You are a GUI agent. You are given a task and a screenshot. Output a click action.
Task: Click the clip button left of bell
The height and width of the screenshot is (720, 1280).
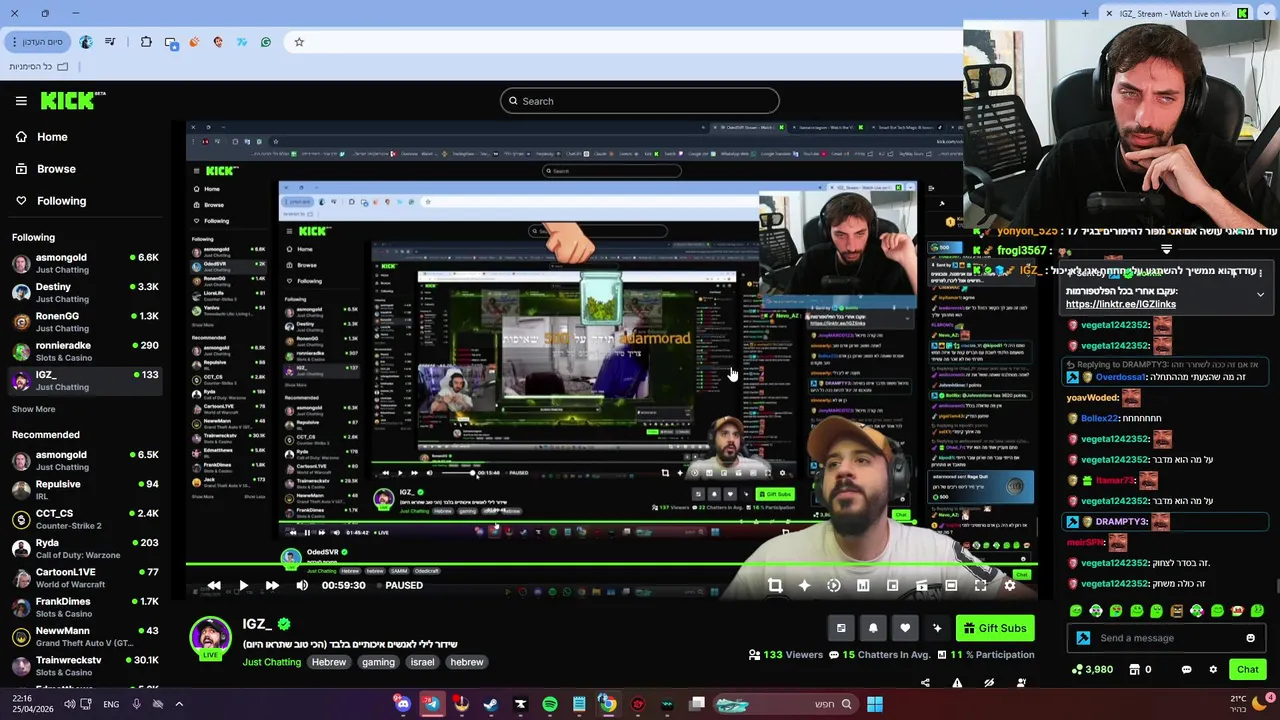coord(841,628)
